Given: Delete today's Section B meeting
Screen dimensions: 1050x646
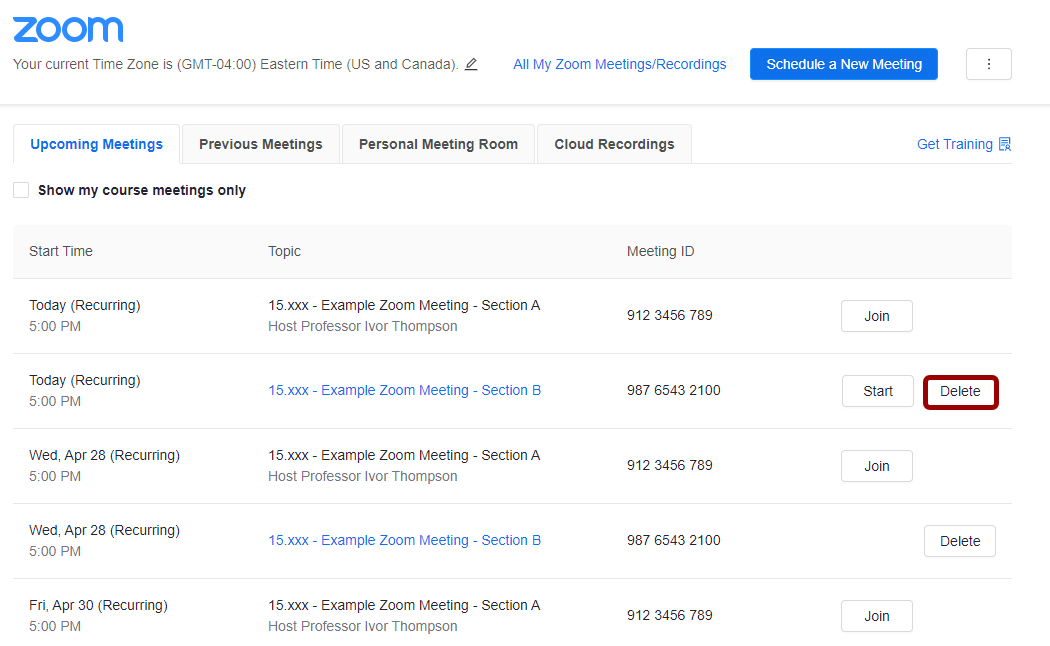Looking at the screenshot, I should click(x=960, y=391).
